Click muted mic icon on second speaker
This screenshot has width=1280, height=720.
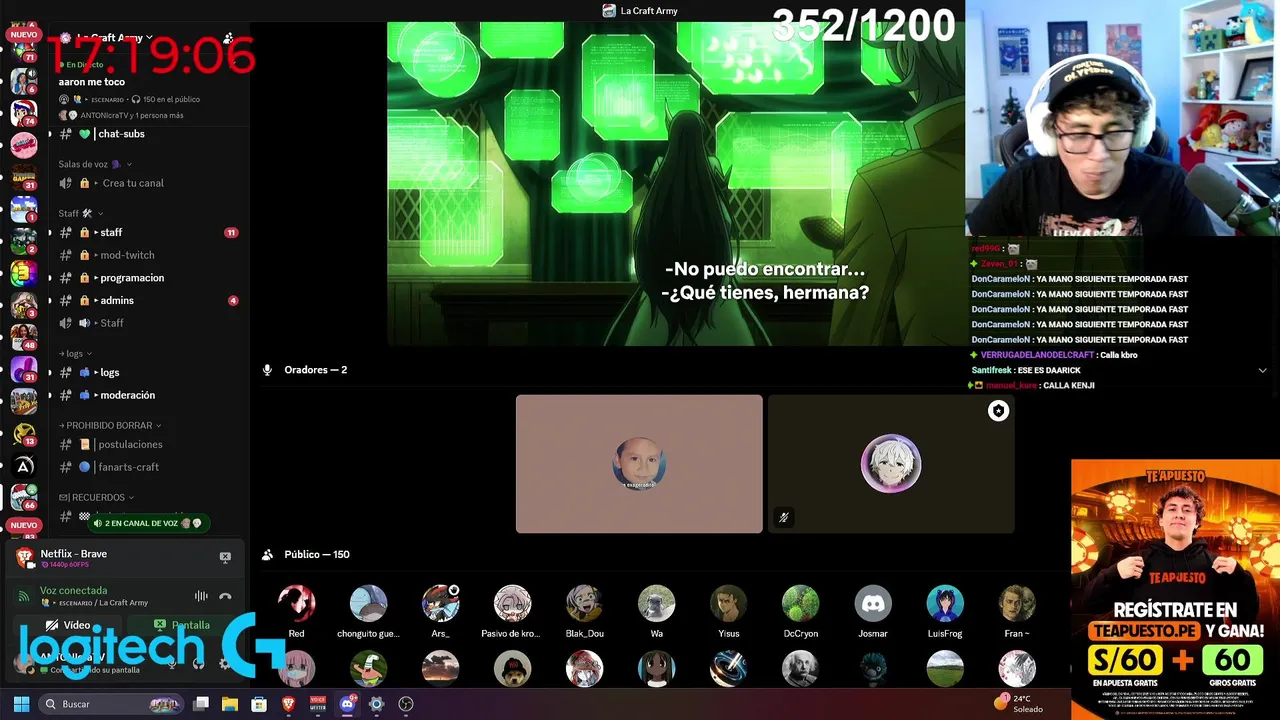click(x=783, y=517)
